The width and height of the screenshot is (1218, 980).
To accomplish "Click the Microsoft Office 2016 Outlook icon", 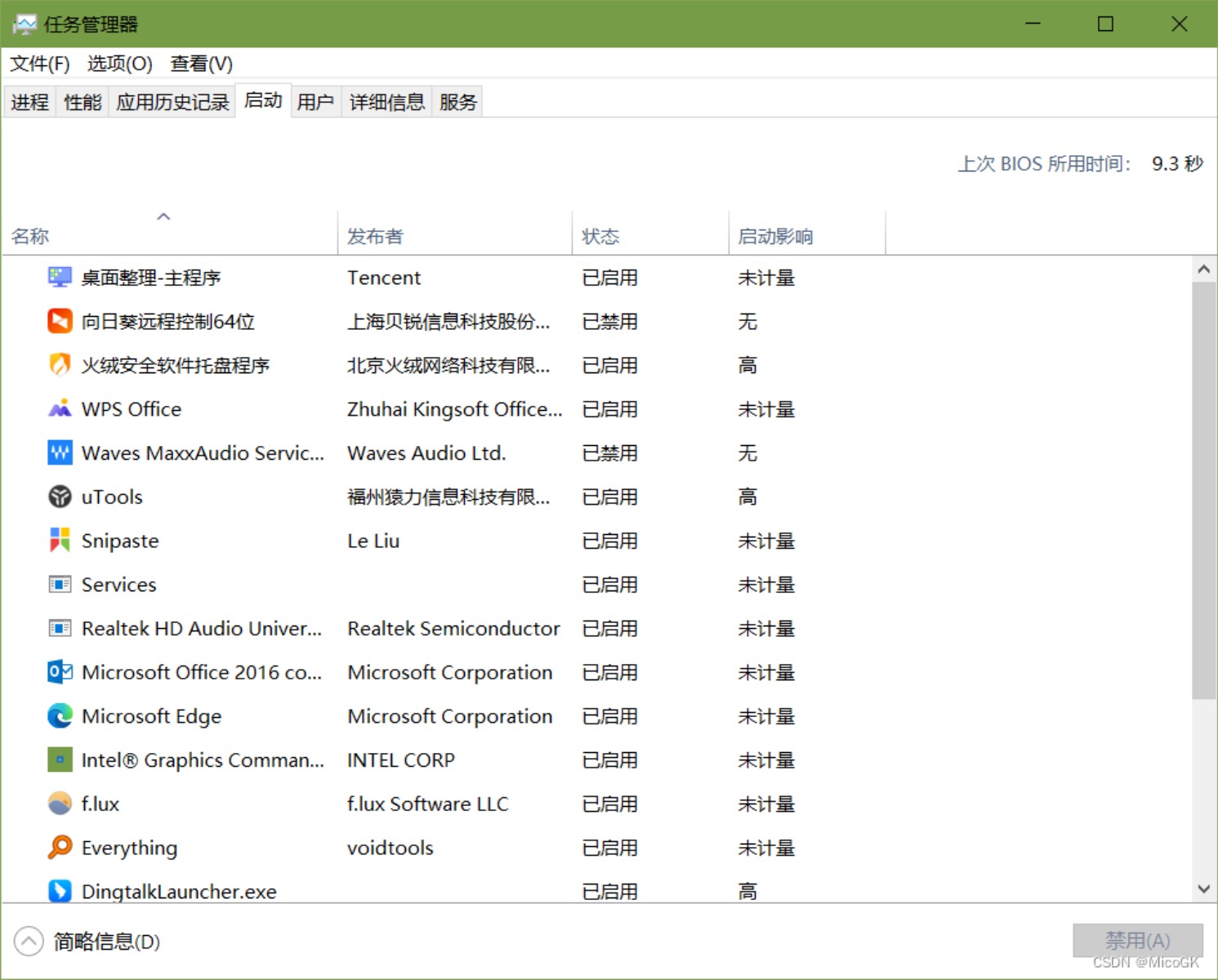I will tap(60, 672).
